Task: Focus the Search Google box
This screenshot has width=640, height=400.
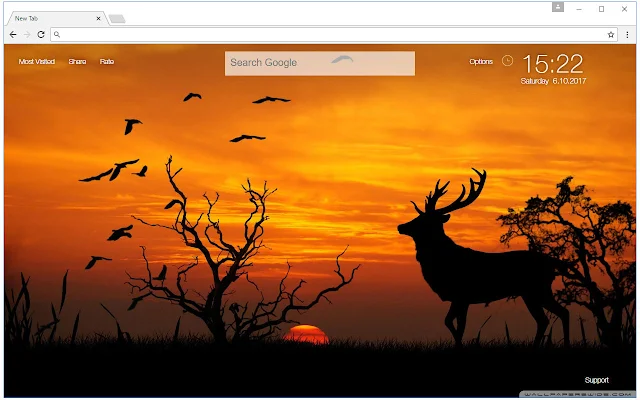Action: click(320, 63)
